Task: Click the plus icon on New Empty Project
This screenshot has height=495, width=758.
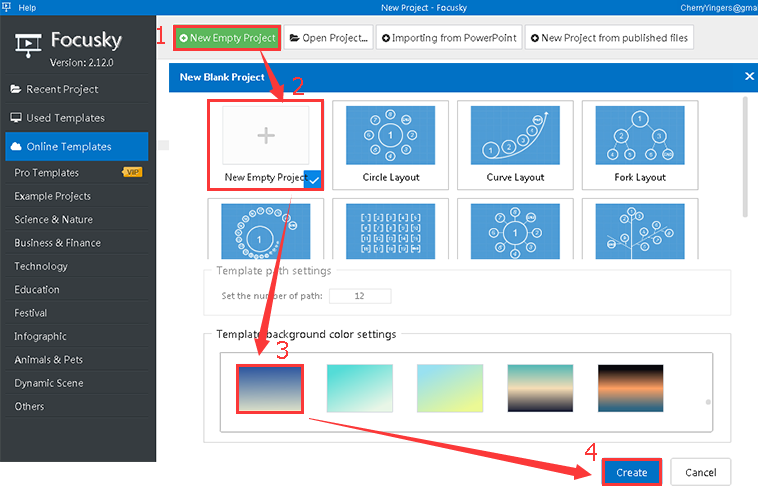Action: (266, 135)
